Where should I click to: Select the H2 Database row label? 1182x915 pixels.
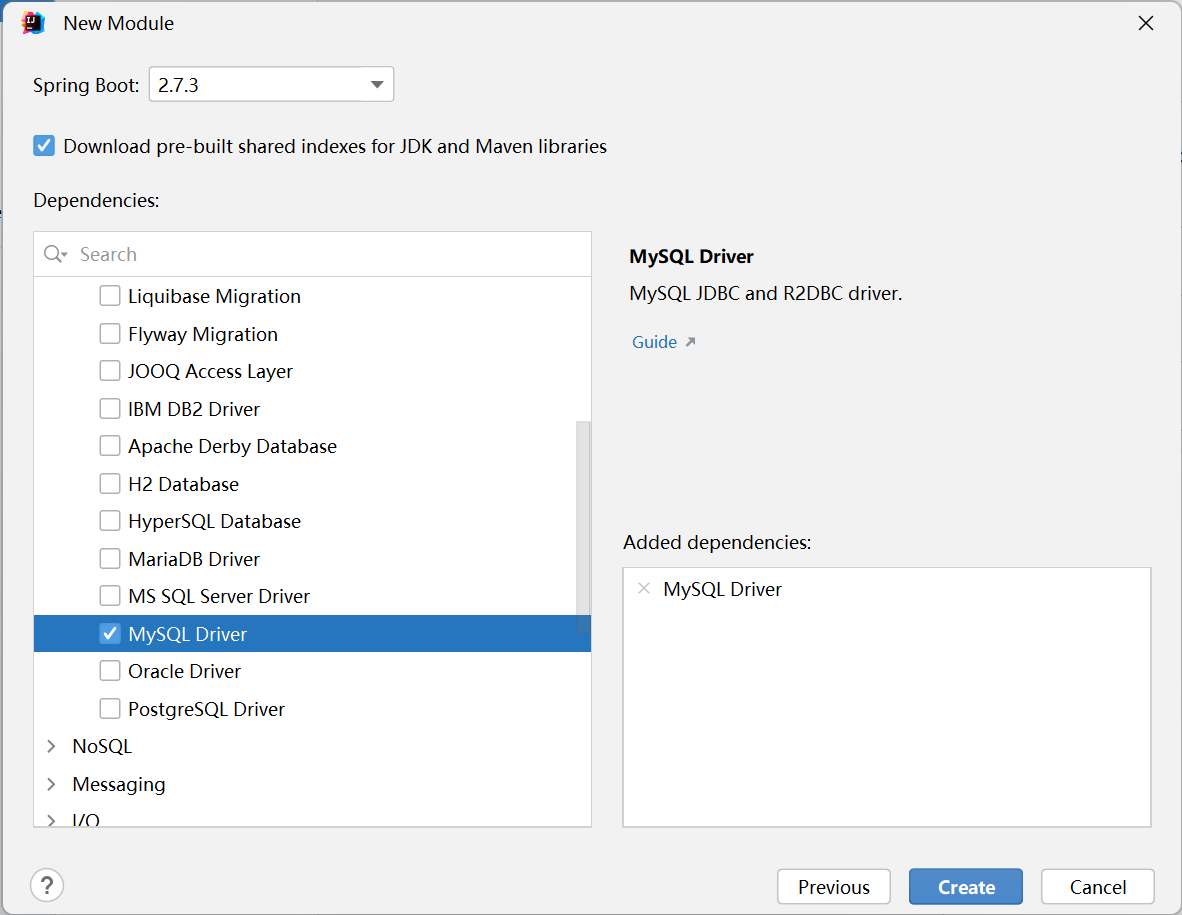[x=183, y=484]
